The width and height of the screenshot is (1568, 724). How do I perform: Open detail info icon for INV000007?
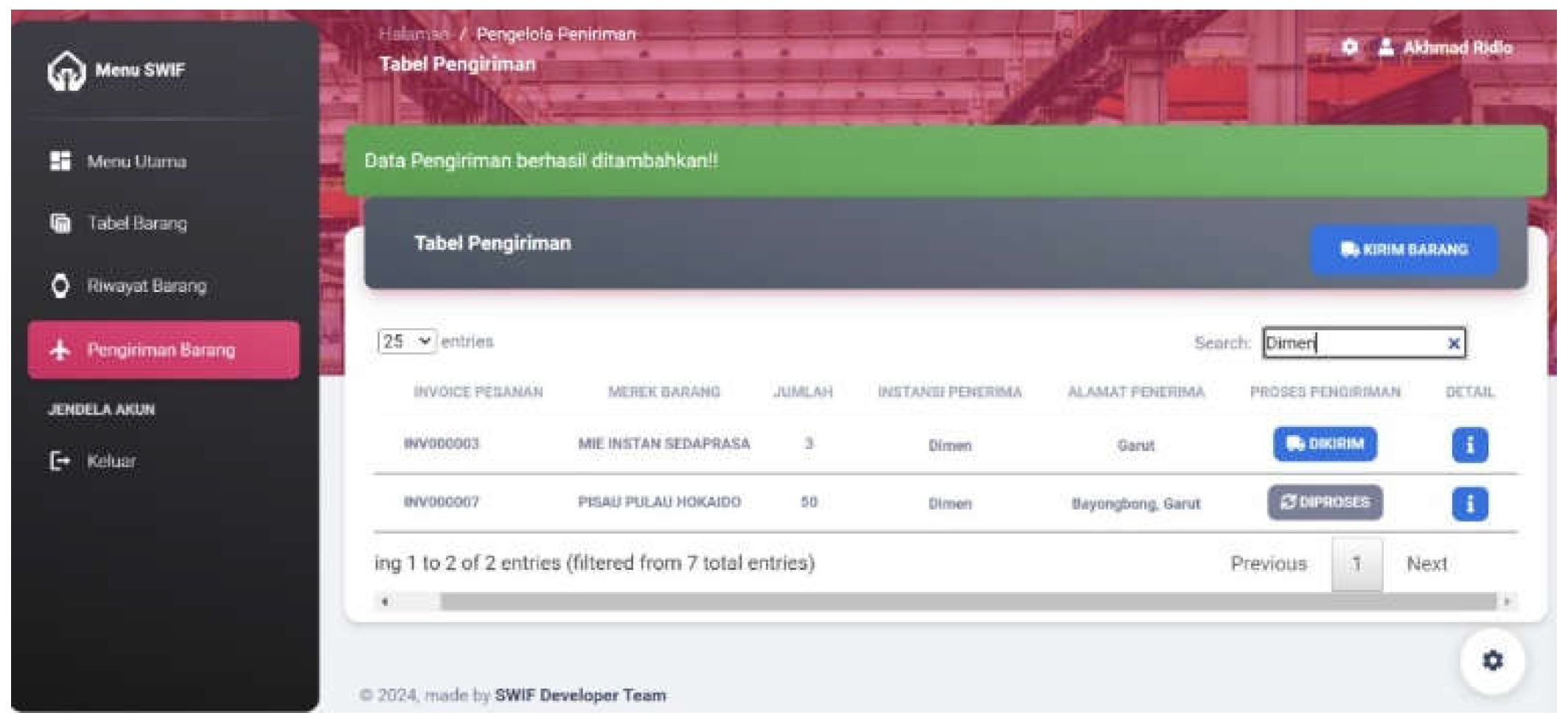point(1469,504)
